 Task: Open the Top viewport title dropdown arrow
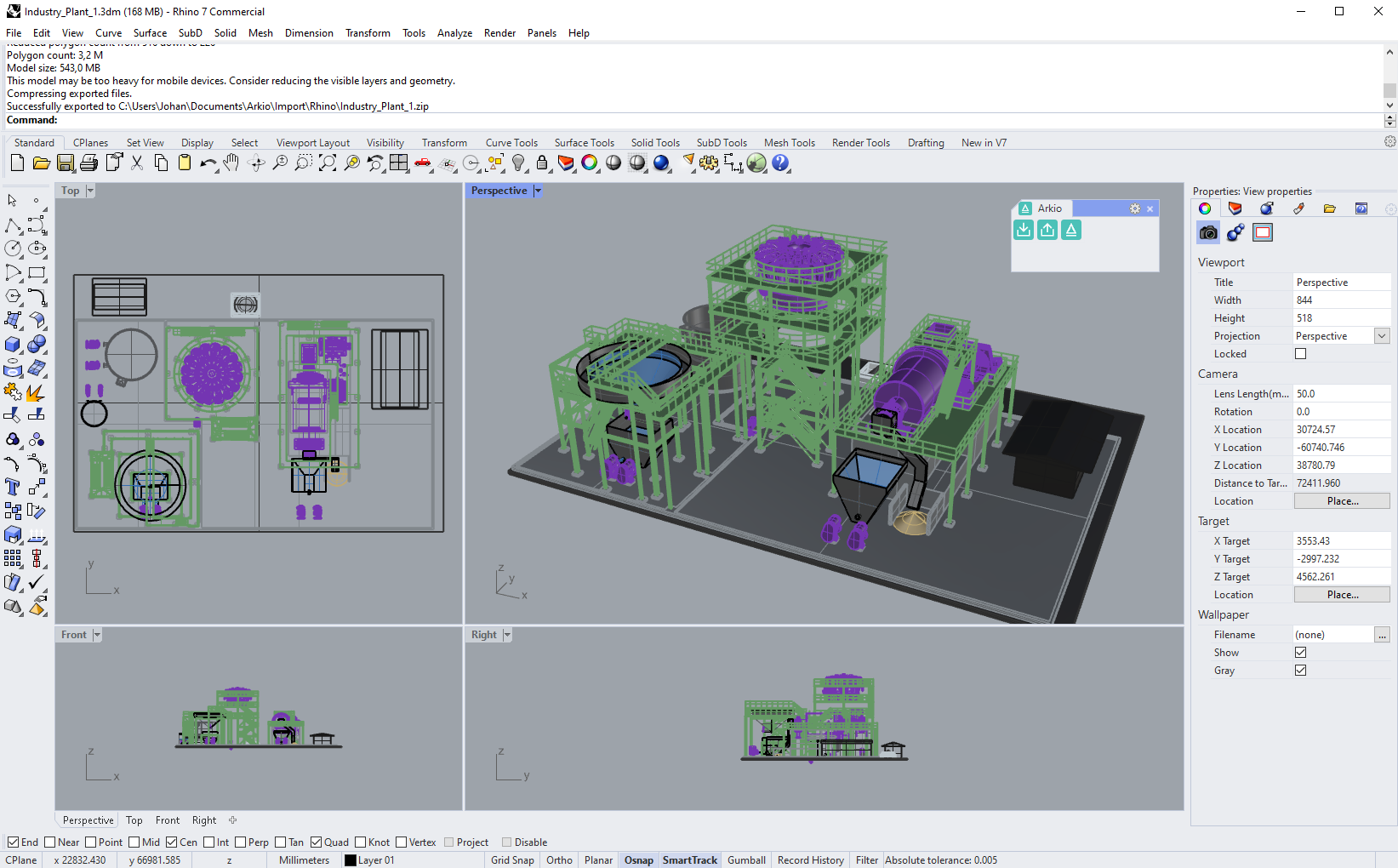click(x=90, y=191)
